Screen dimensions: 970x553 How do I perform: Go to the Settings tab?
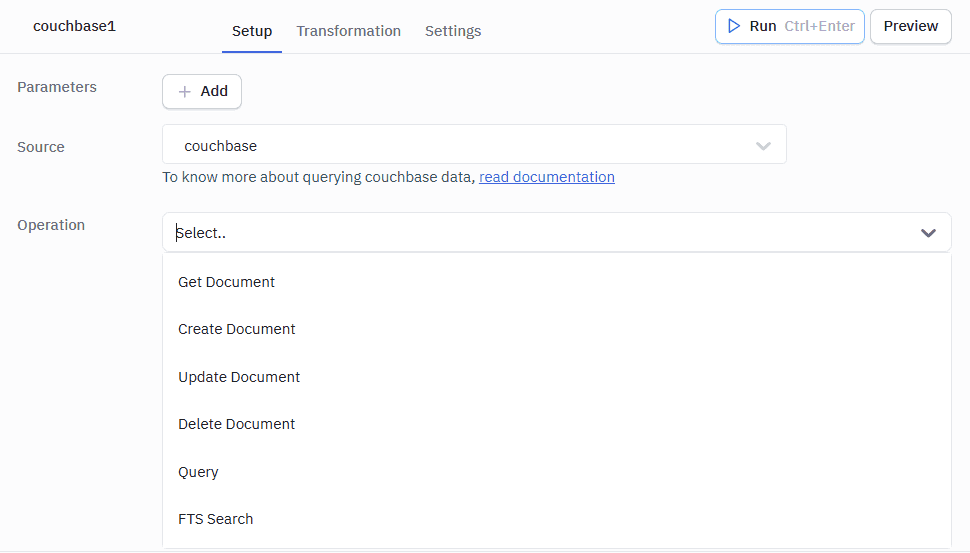pos(453,31)
